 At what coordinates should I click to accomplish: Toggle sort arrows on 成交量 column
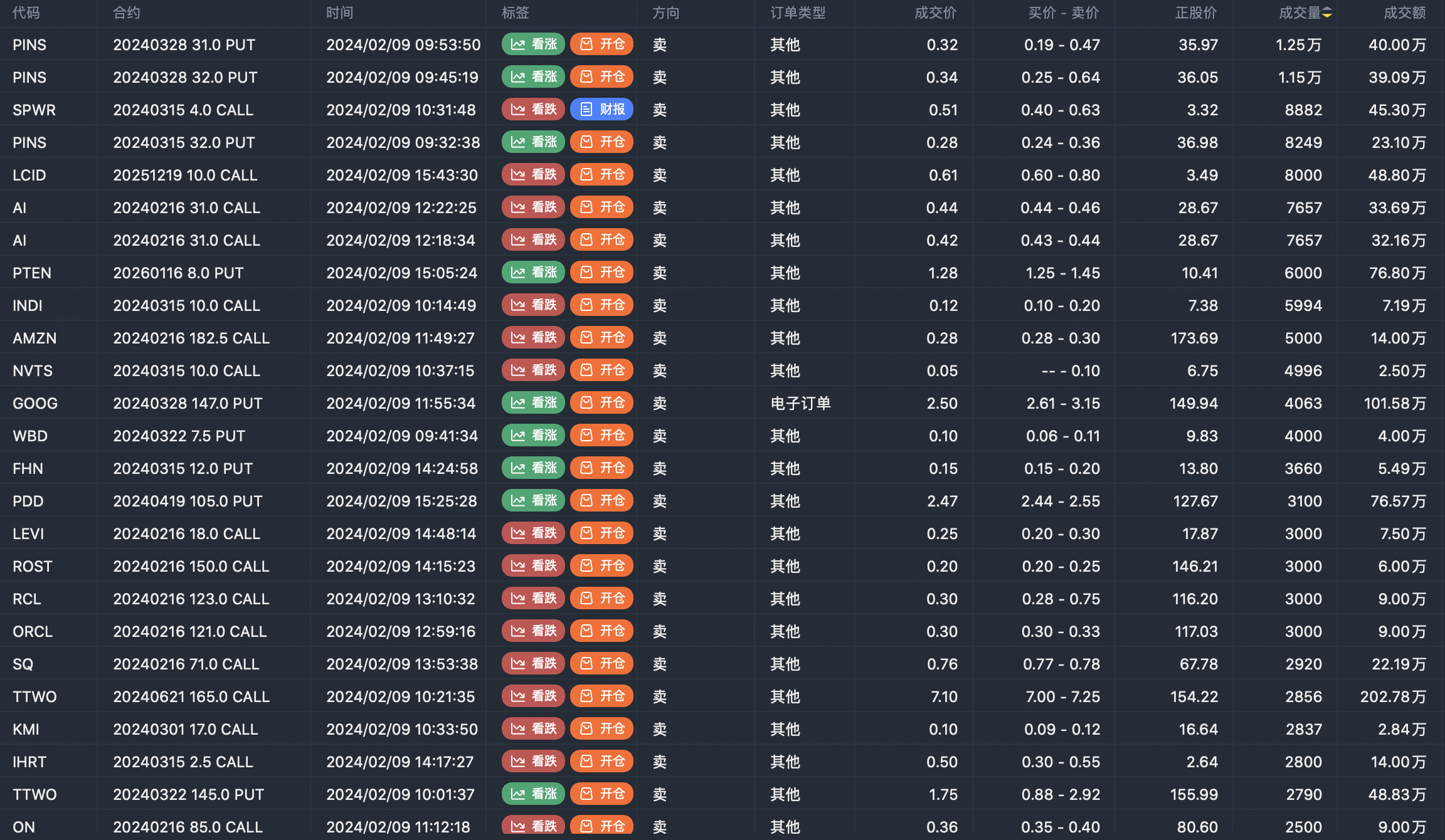pos(1327,13)
